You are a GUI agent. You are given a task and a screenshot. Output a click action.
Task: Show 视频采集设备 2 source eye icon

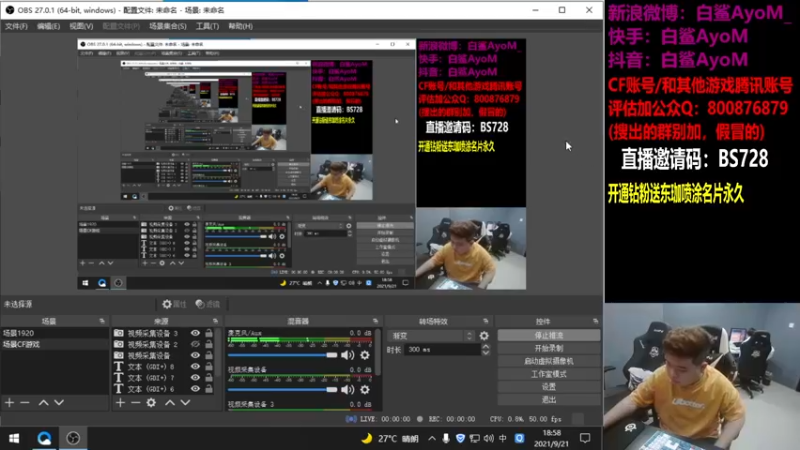(x=195, y=344)
